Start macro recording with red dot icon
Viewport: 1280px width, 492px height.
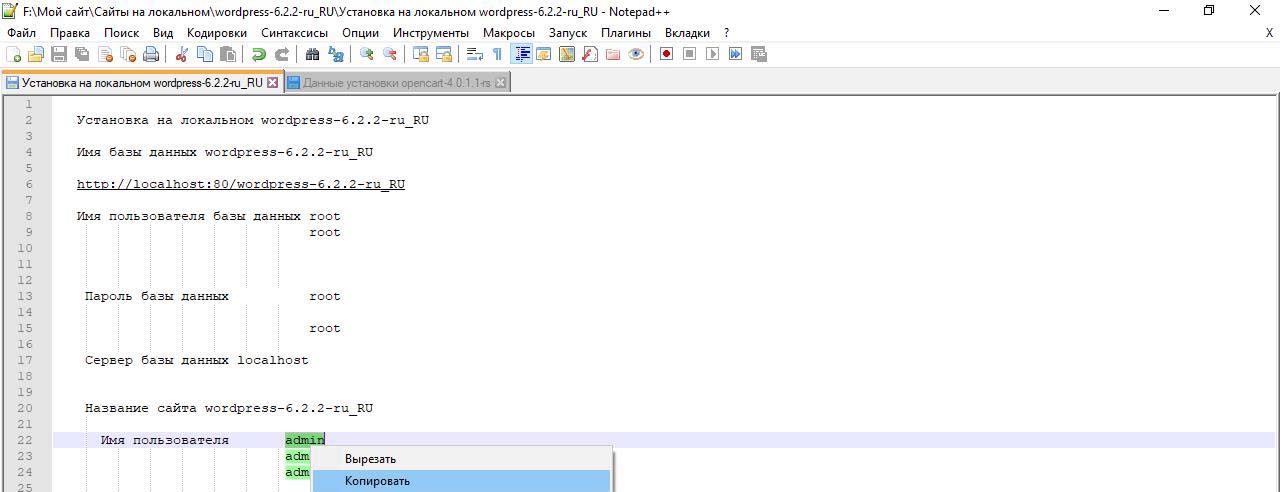pos(666,55)
